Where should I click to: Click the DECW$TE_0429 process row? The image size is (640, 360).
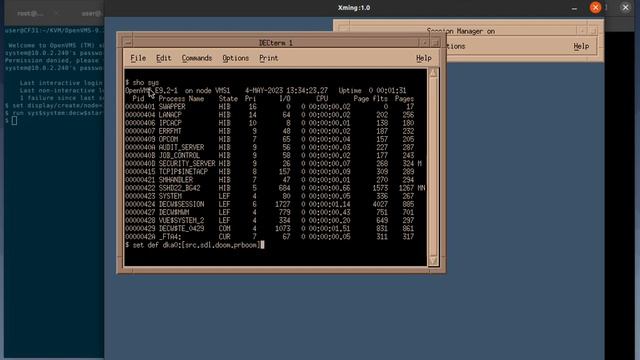tap(270, 229)
